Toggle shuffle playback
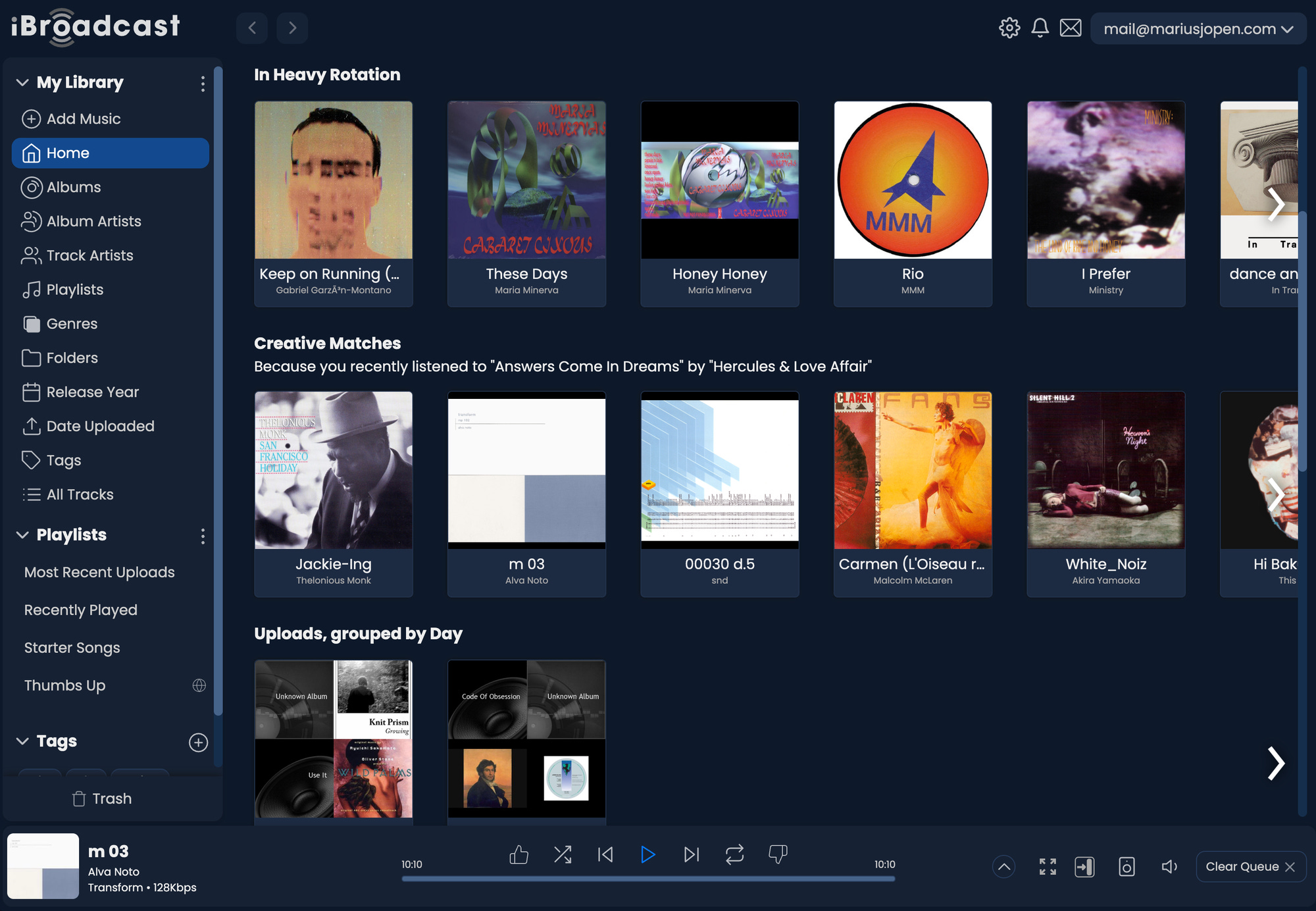The image size is (1316, 911). coord(563,854)
